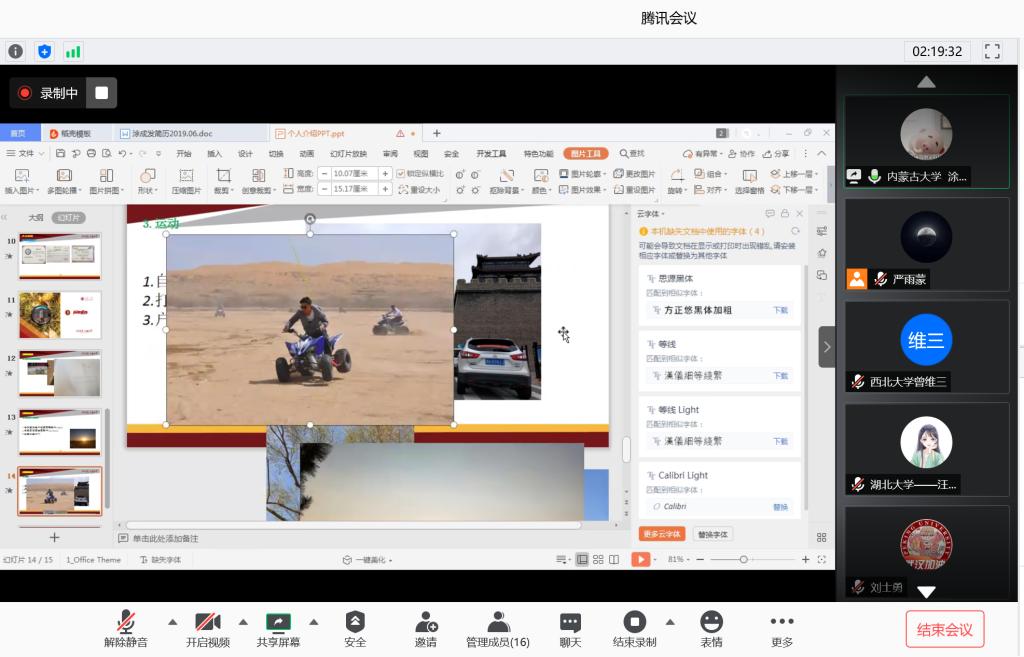Unmute the microphone (解除静音)

coord(126,629)
